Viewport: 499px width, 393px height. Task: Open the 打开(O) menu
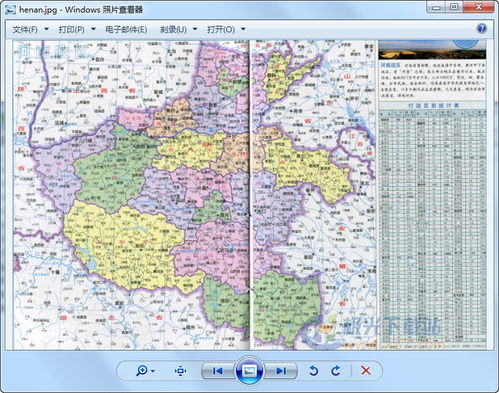[221, 30]
